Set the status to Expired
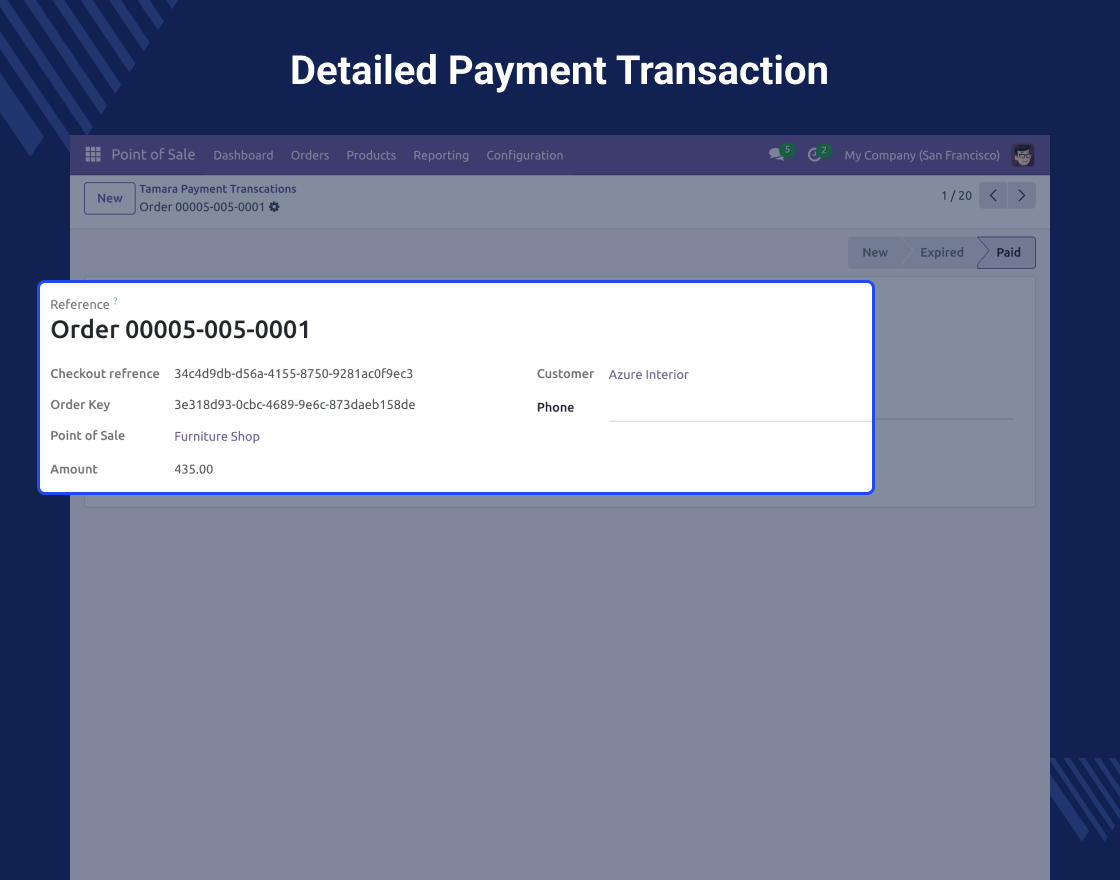 pos(941,253)
